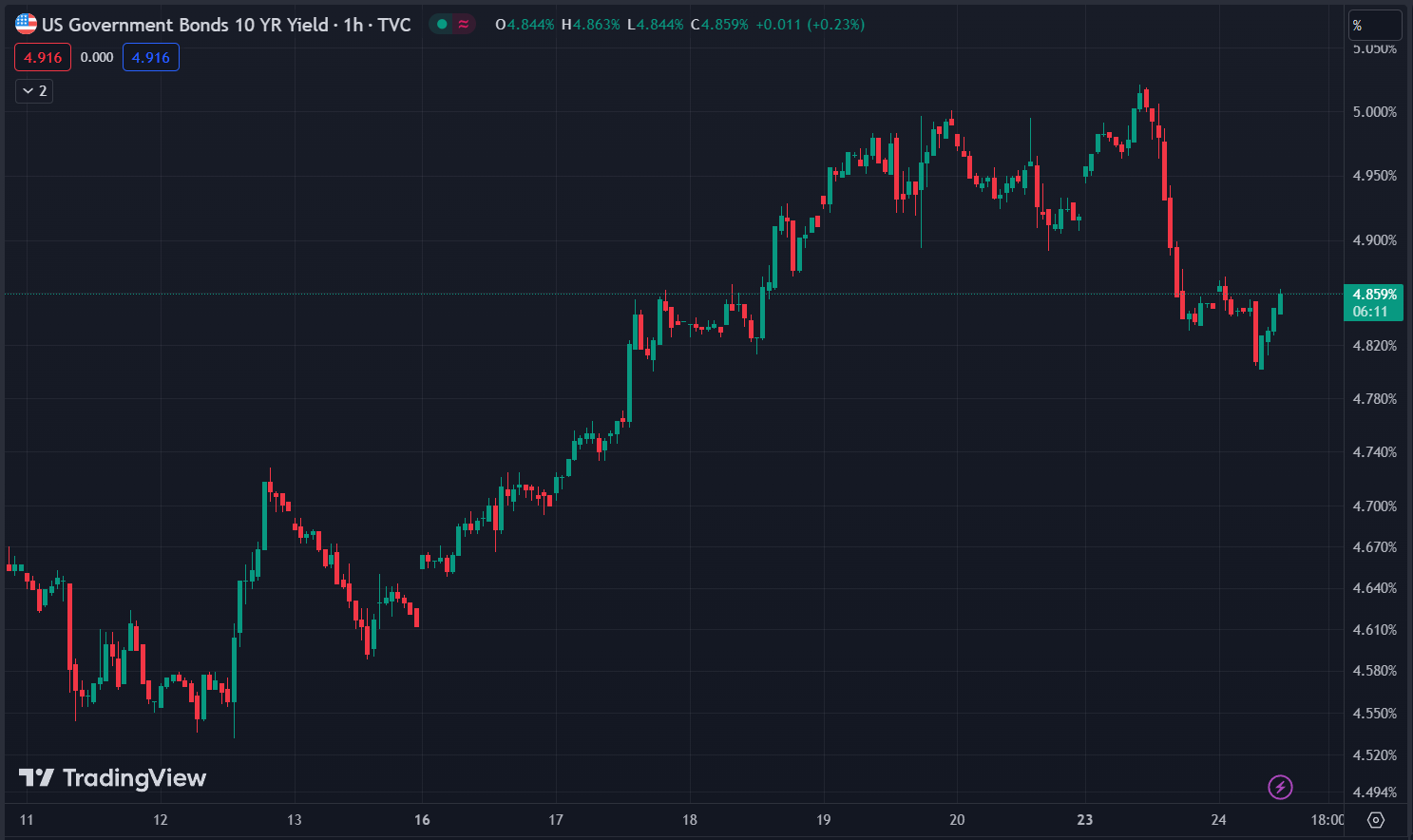1413x840 pixels.
Task: Click the 18:00 time axis label
Action: [1327, 820]
